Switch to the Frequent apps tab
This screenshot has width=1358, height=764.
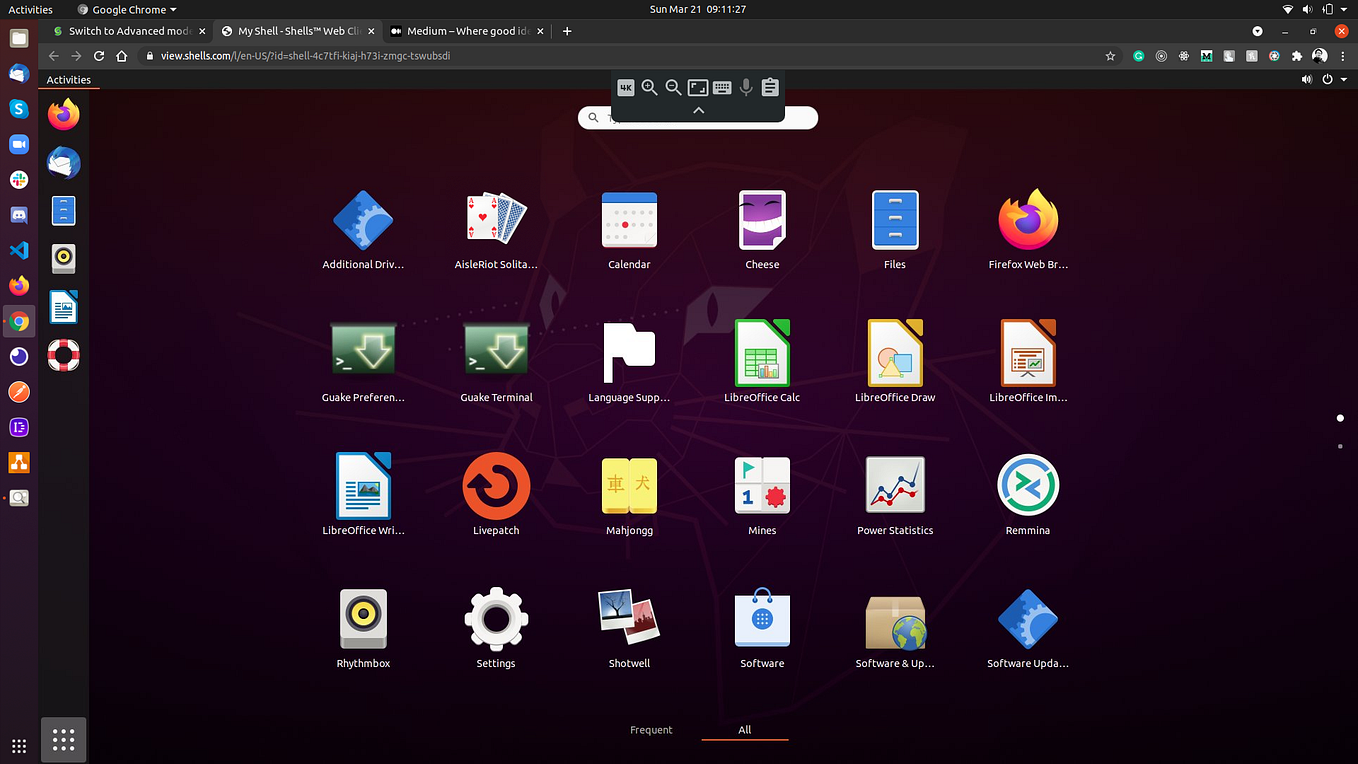coord(651,730)
